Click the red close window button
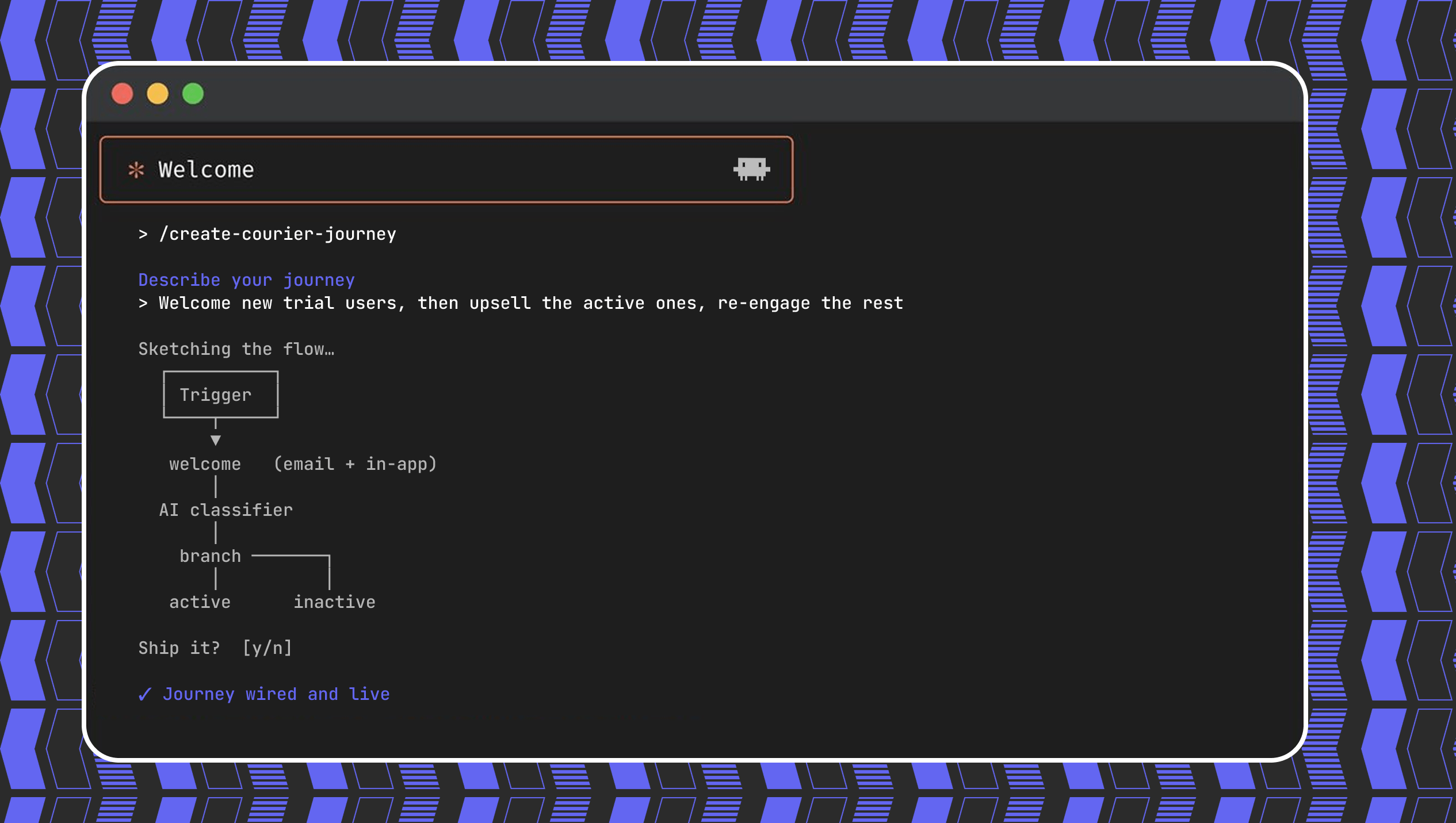 [x=122, y=94]
